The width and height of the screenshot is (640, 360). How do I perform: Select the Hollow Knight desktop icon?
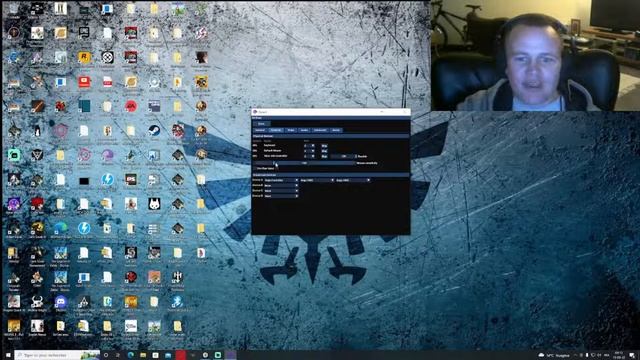[x=37, y=302]
